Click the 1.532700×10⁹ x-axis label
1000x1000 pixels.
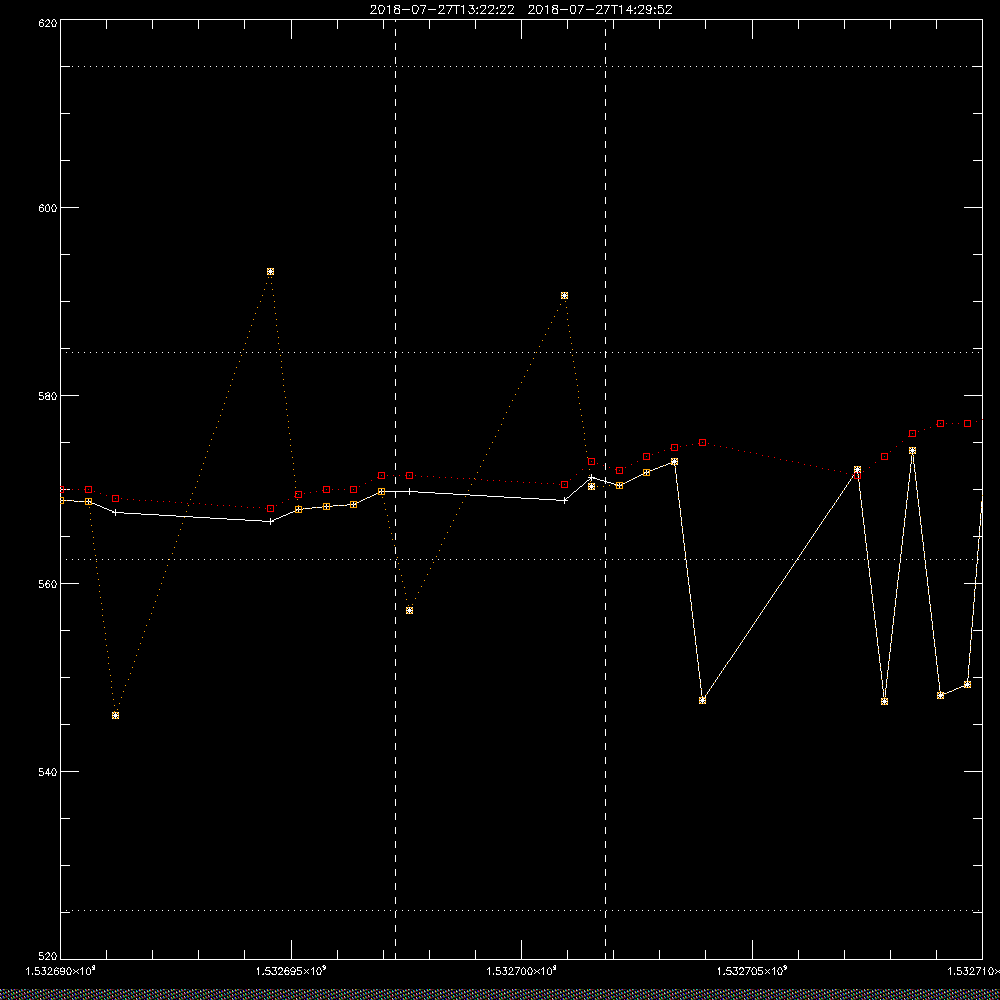[x=522, y=971]
